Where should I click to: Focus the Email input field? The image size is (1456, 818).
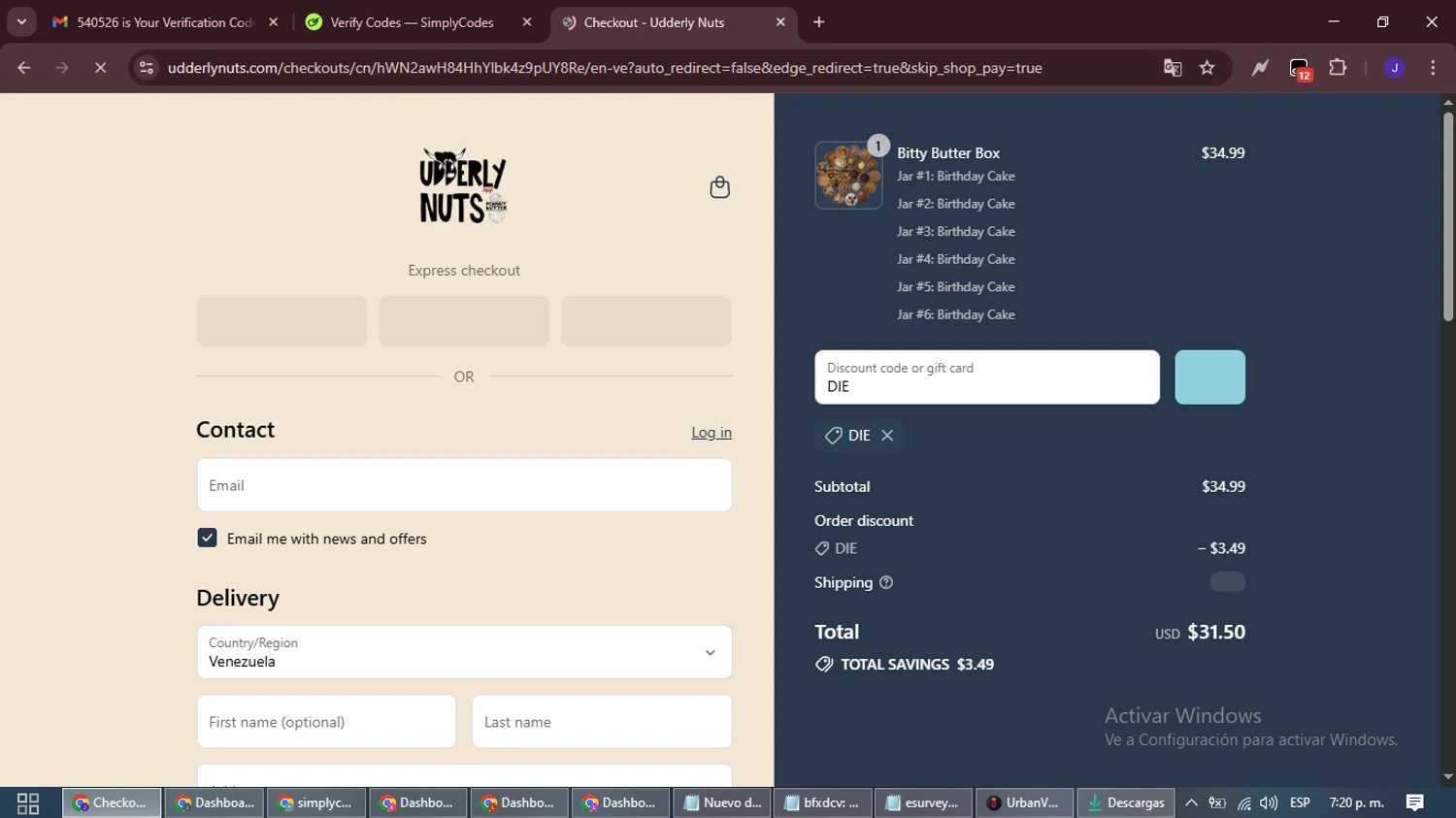(464, 485)
